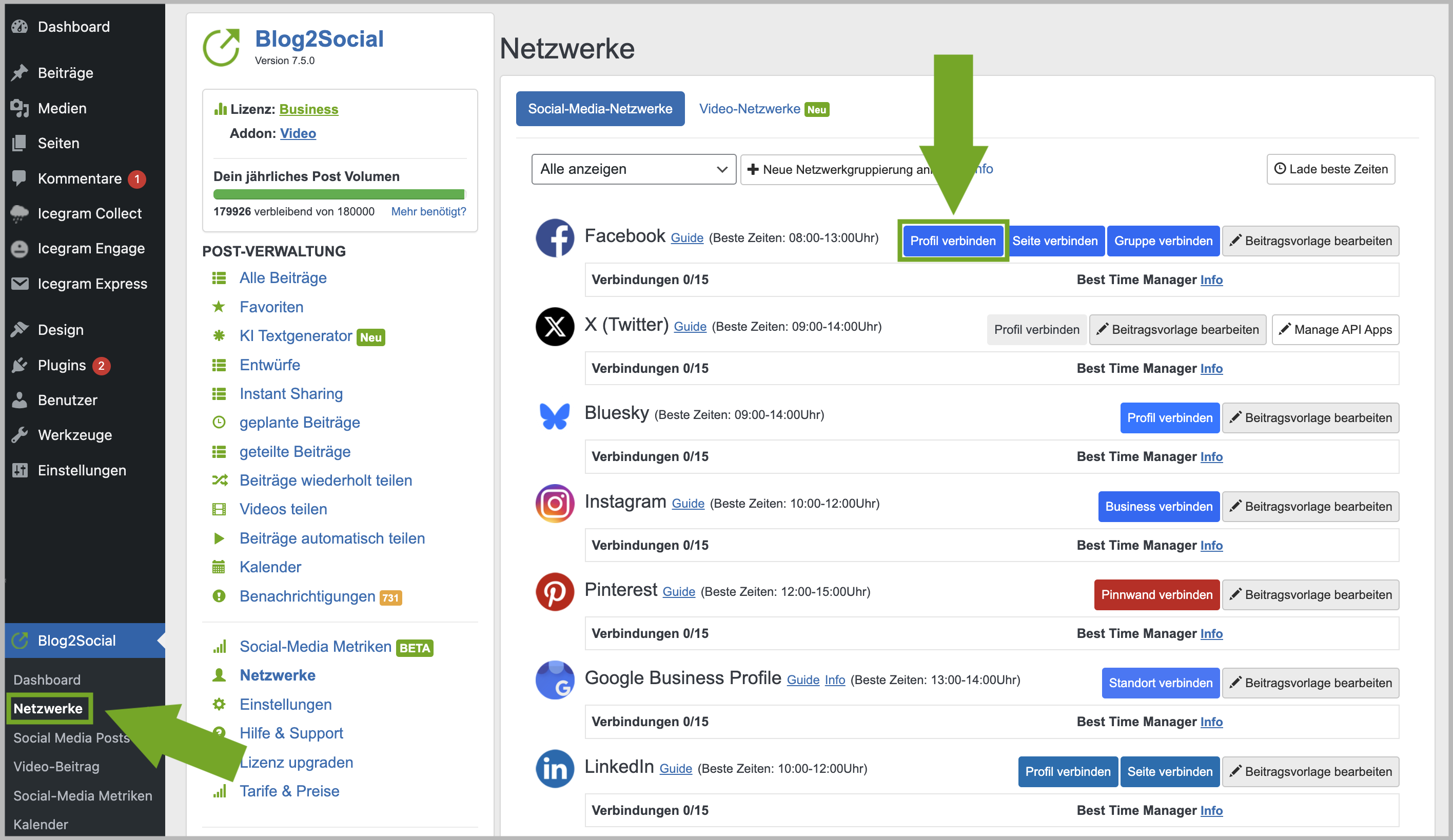The height and width of the screenshot is (840, 1453).
Task: Open Google Business Profile Info link
Action: 834,680
